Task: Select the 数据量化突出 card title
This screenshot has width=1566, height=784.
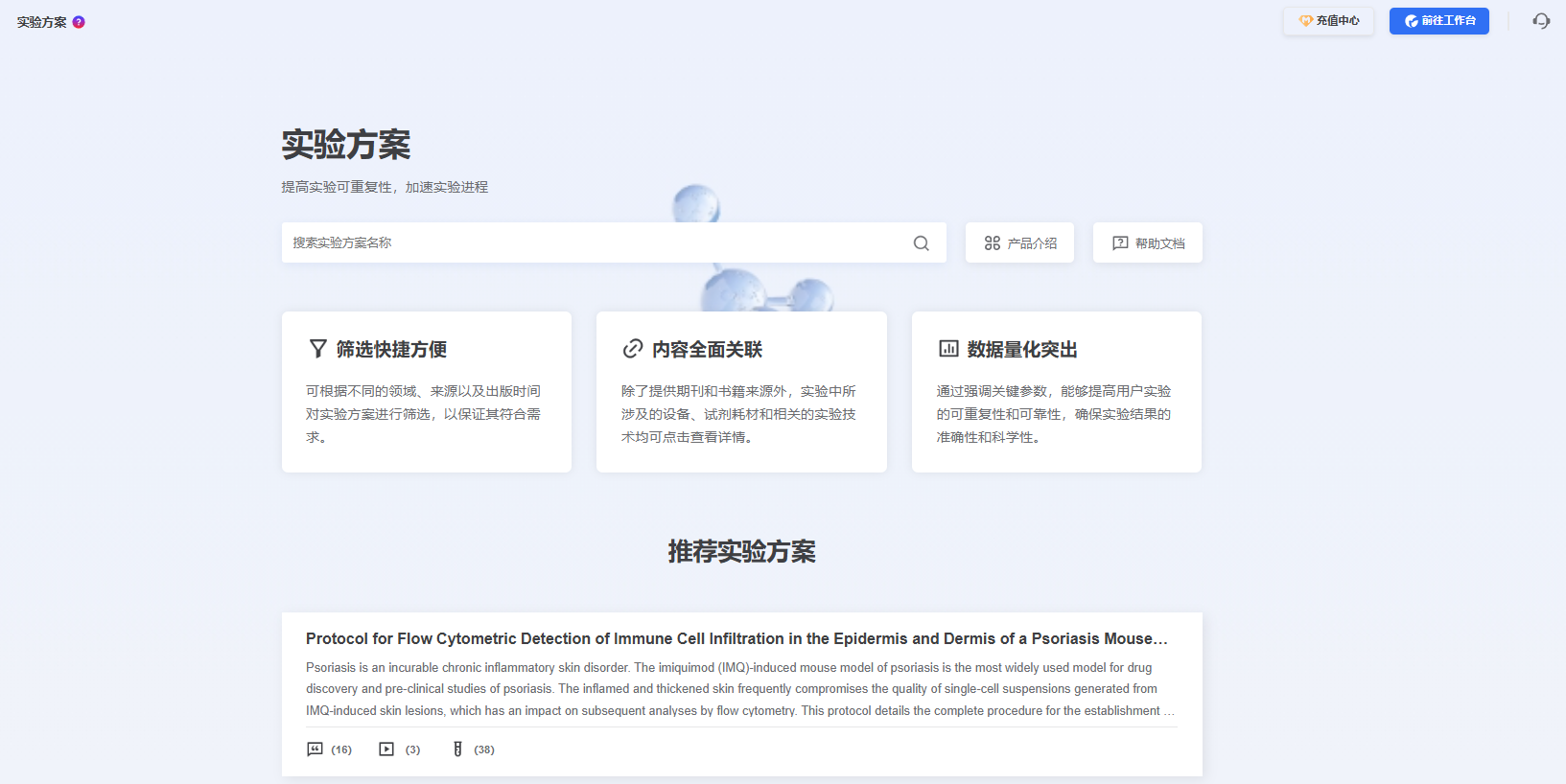Action: coord(1022,350)
